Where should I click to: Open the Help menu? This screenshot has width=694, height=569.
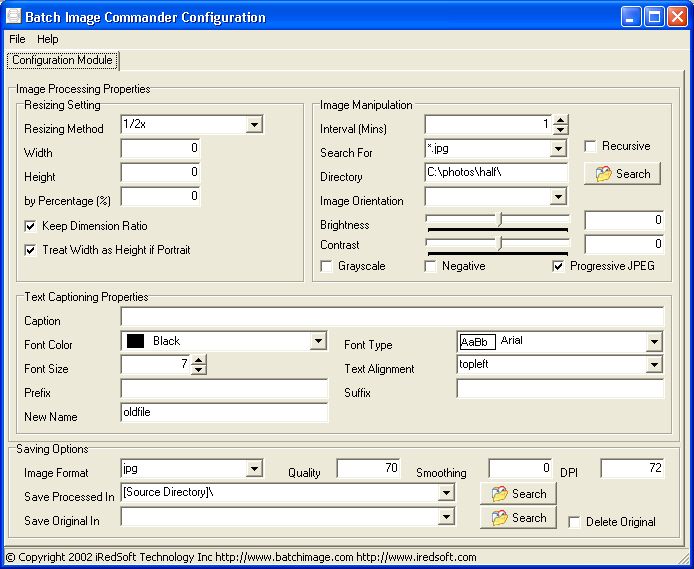tap(47, 39)
